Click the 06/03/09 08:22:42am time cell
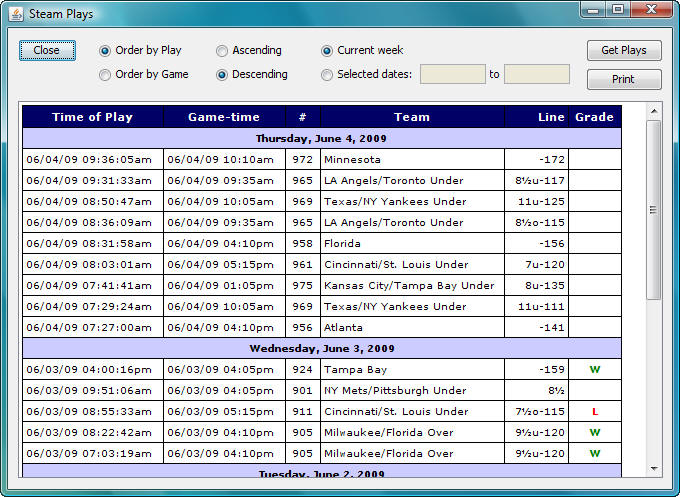 tap(93, 432)
